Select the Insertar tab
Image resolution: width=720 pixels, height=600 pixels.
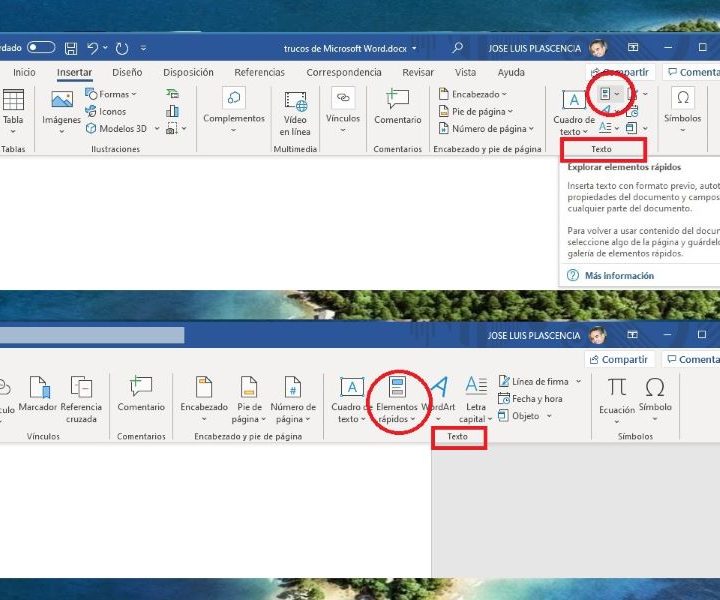[74, 72]
